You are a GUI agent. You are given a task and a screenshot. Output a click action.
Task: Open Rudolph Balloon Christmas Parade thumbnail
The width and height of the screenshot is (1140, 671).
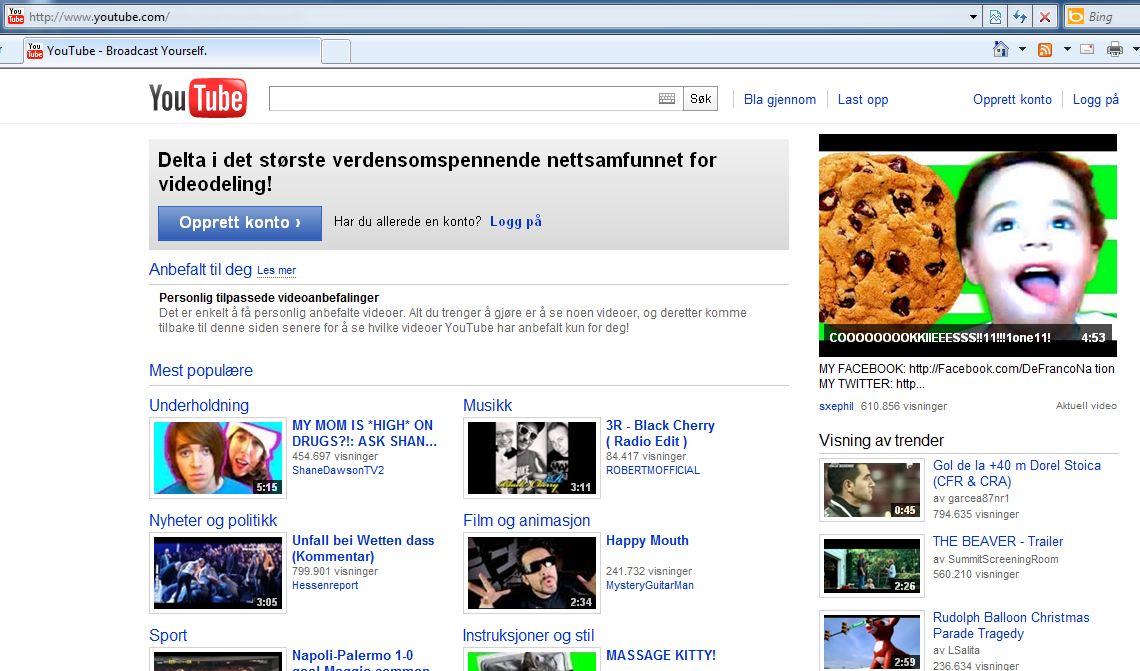click(x=872, y=641)
